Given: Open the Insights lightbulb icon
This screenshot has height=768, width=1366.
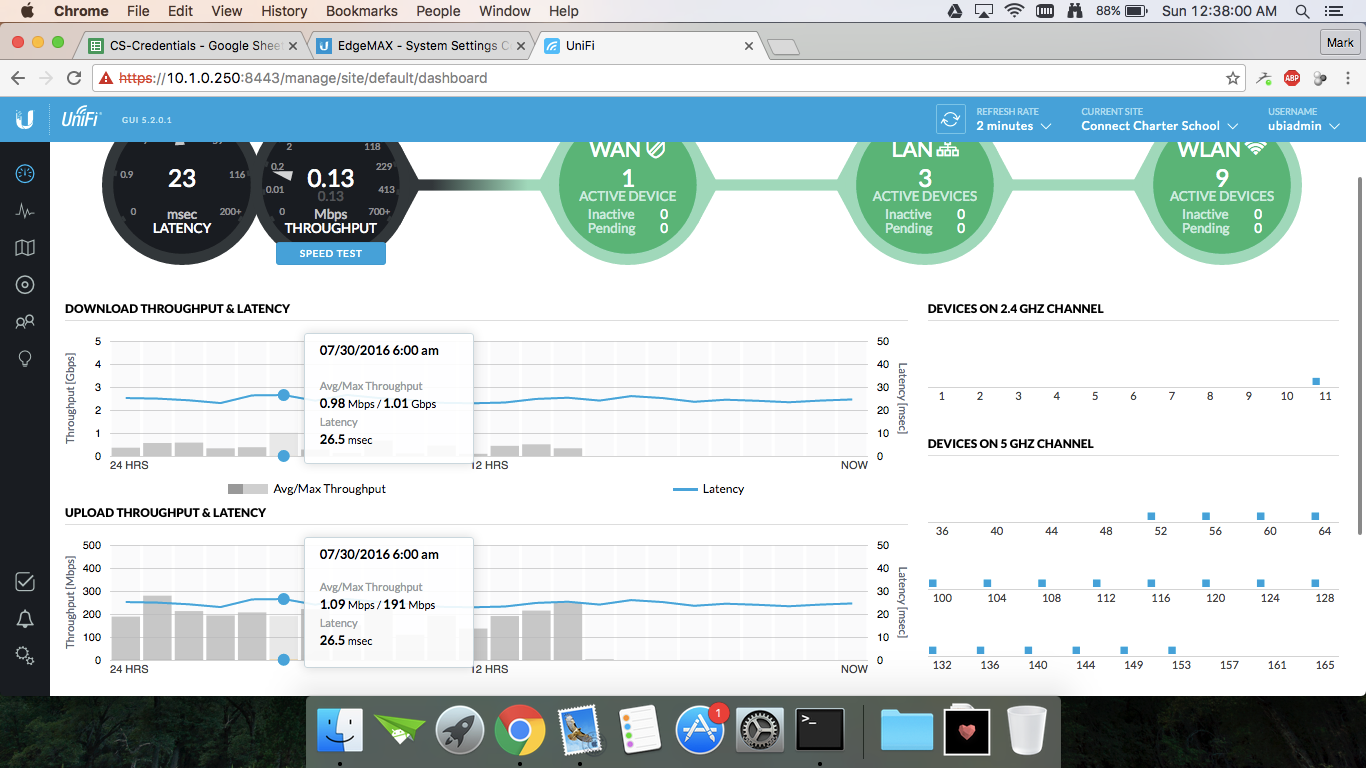Looking at the screenshot, I should click(25, 359).
